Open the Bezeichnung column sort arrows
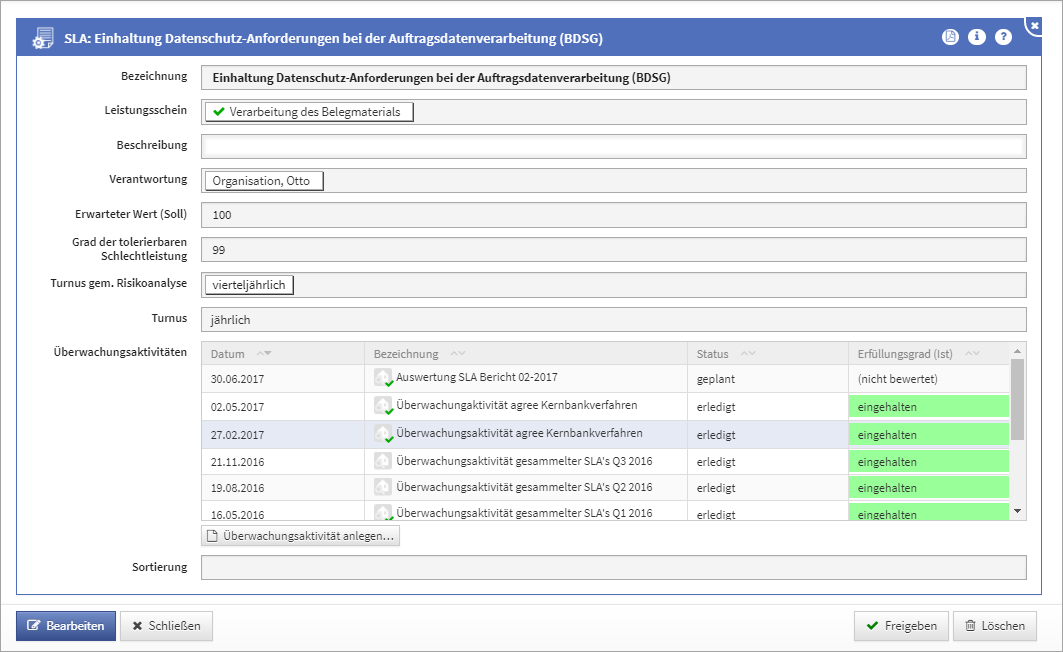 456,351
